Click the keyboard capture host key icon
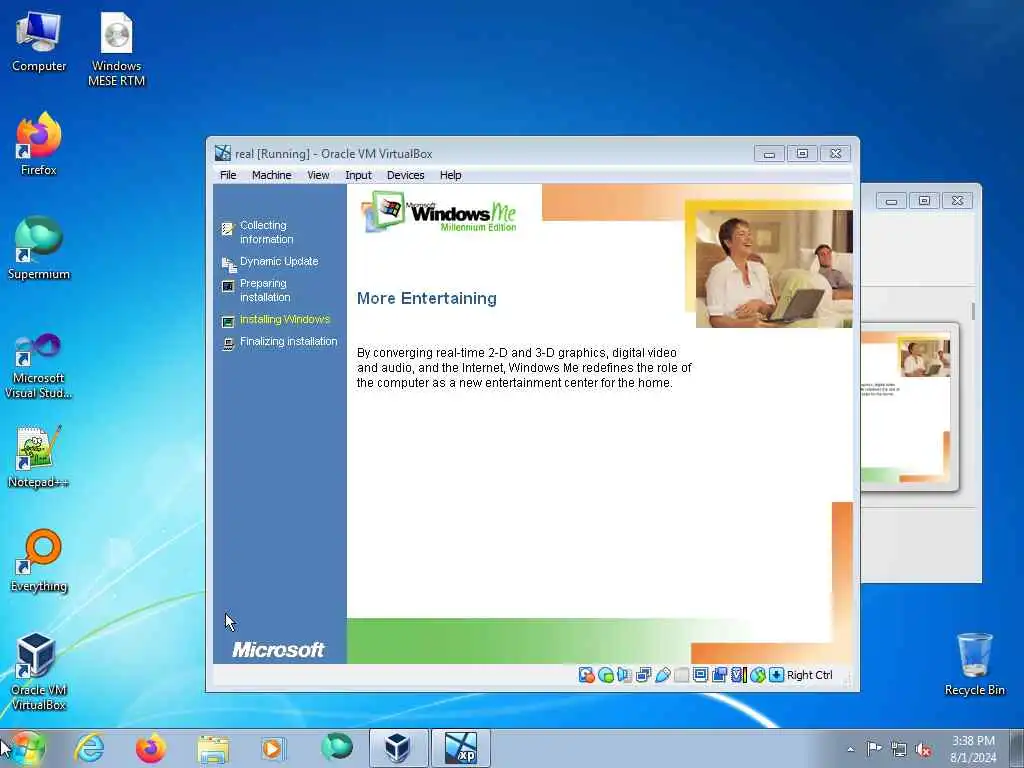Screen dimensions: 1024x768 click(x=776, y=675)
